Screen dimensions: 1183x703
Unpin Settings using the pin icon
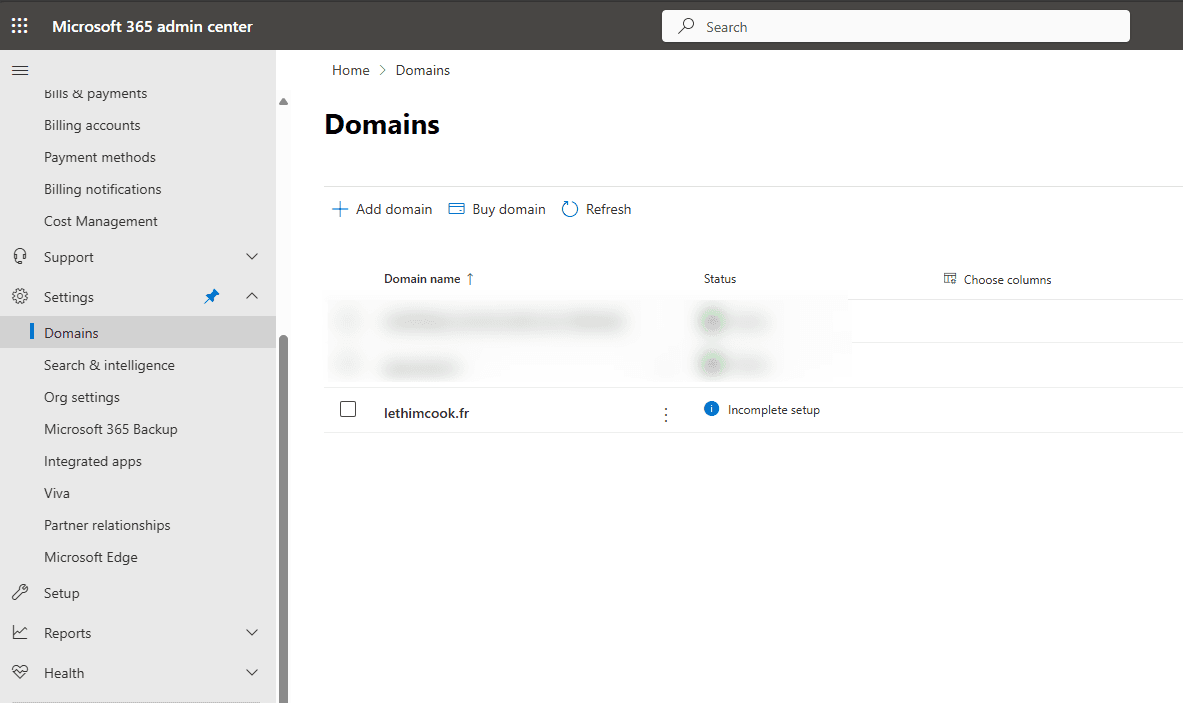coord(211,296)
